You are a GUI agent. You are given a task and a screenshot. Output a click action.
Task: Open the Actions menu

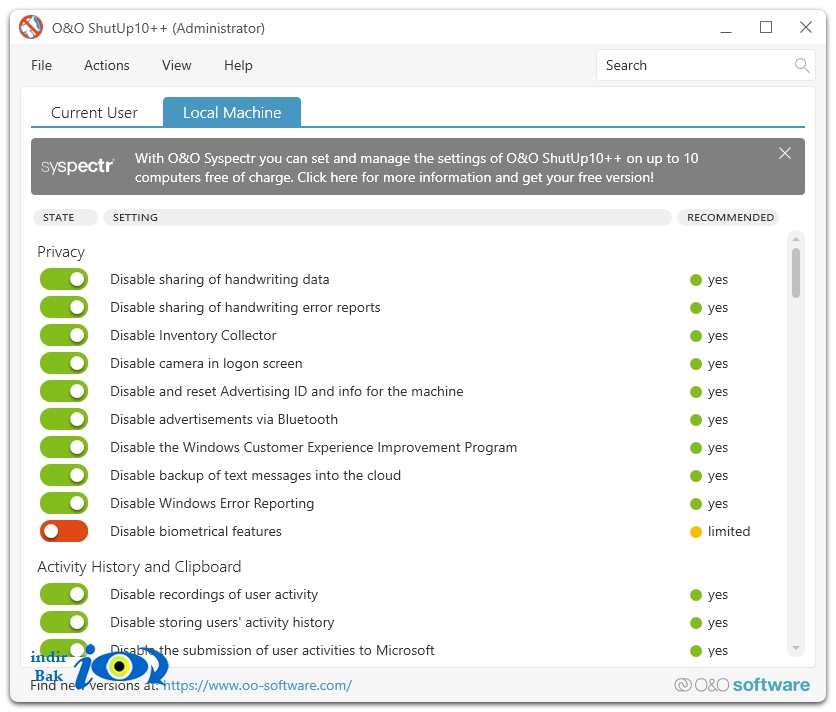[x=107, y=65]
